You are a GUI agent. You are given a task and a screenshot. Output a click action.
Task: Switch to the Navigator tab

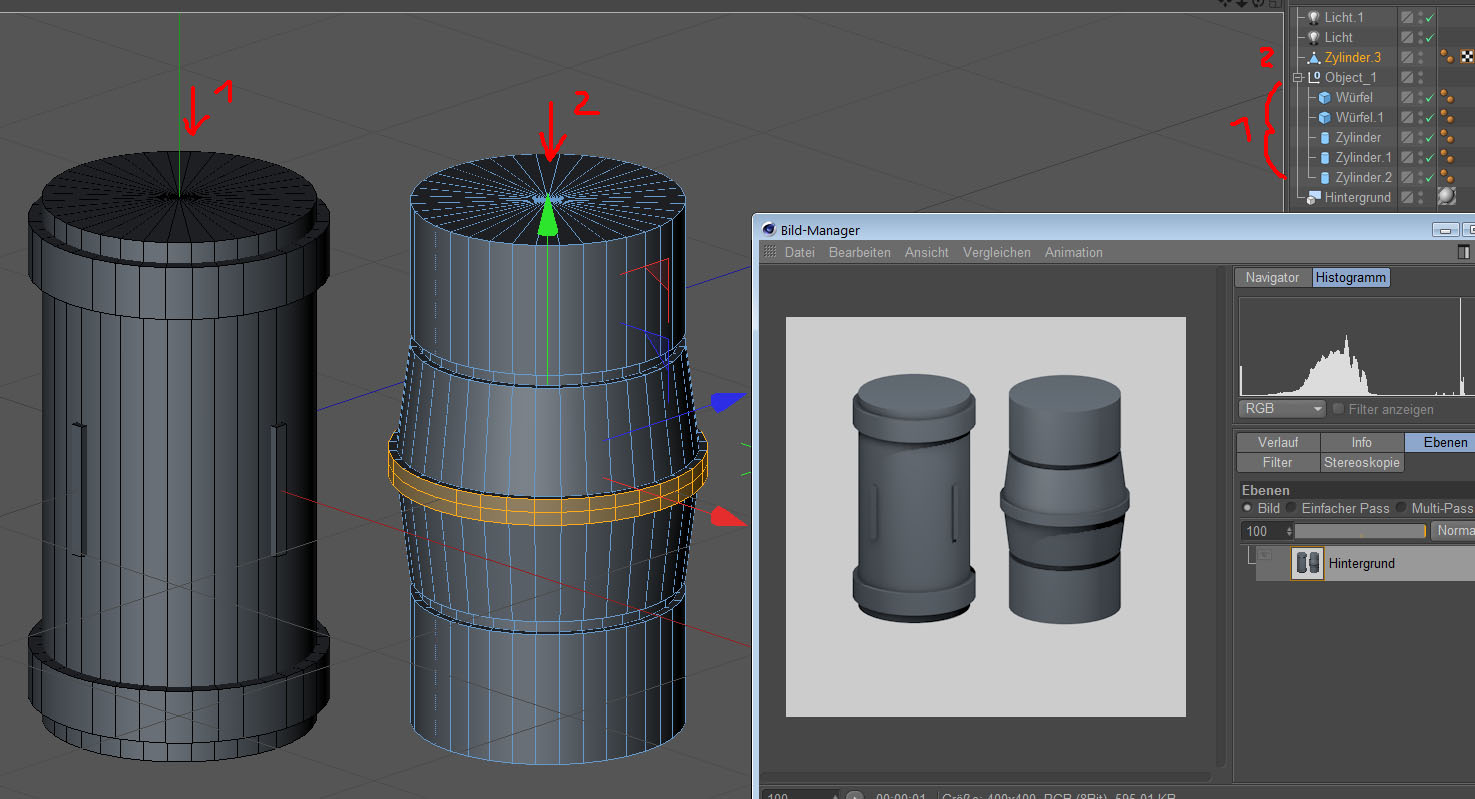pos(1272,277)
